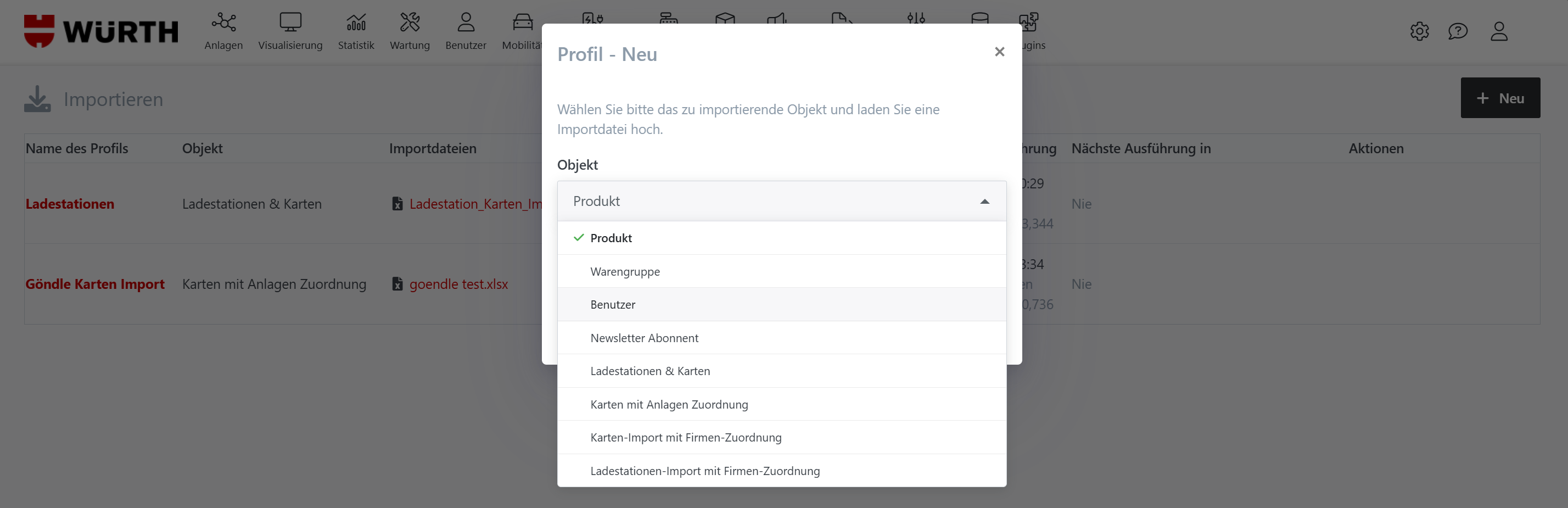Open the Visualisierung monitor icon

tap(290, 23)
